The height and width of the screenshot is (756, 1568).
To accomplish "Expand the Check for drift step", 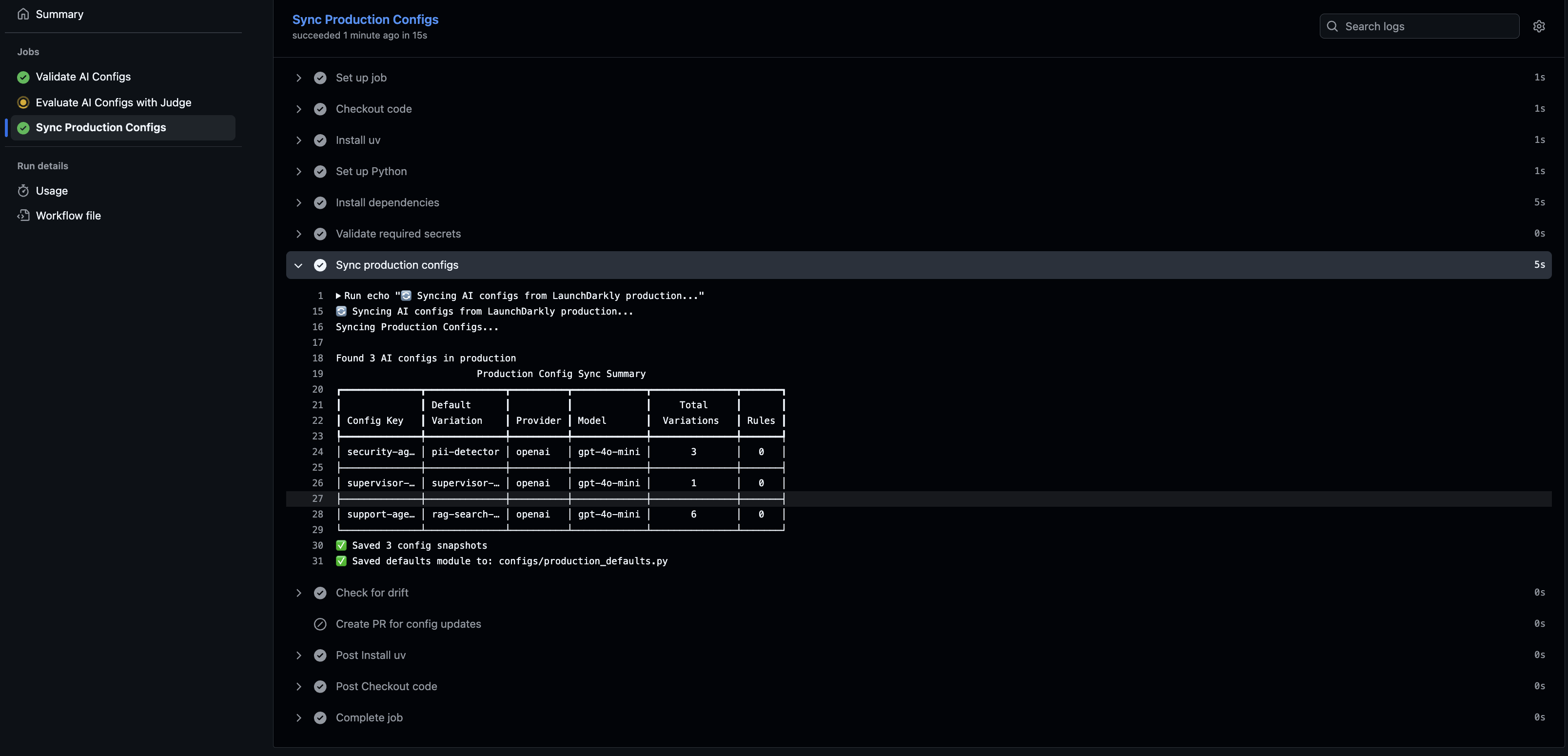I will [x=298, y=592].
